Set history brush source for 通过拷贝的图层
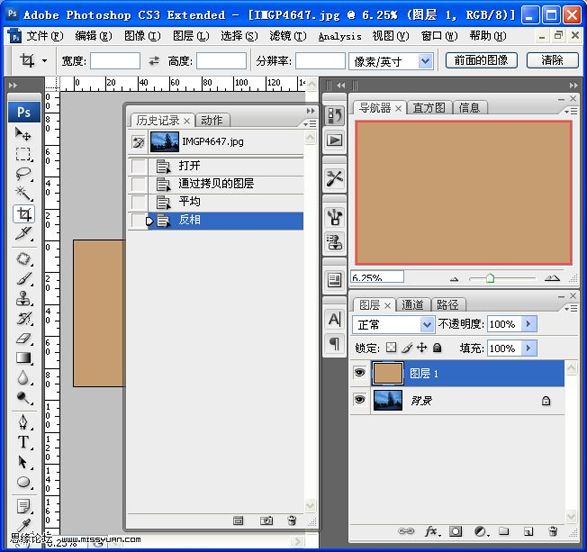This screenshot has width=587, height=552. coord(138,184)
